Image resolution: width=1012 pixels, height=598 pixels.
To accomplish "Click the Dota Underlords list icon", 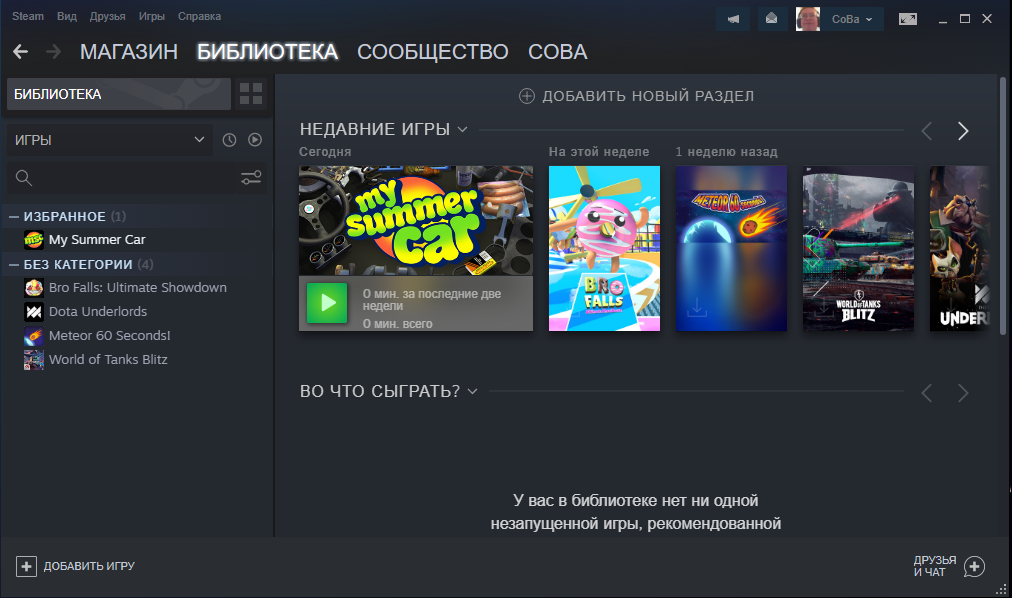I will 34,312.
